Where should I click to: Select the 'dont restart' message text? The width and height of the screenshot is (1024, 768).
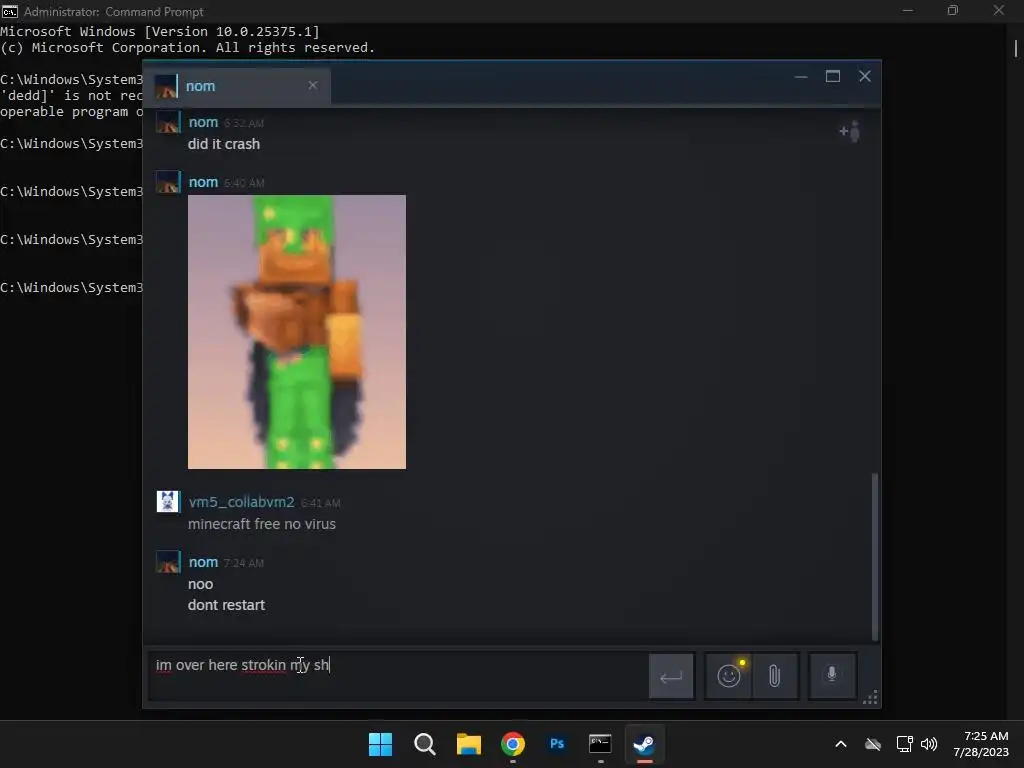coord(227,605)
